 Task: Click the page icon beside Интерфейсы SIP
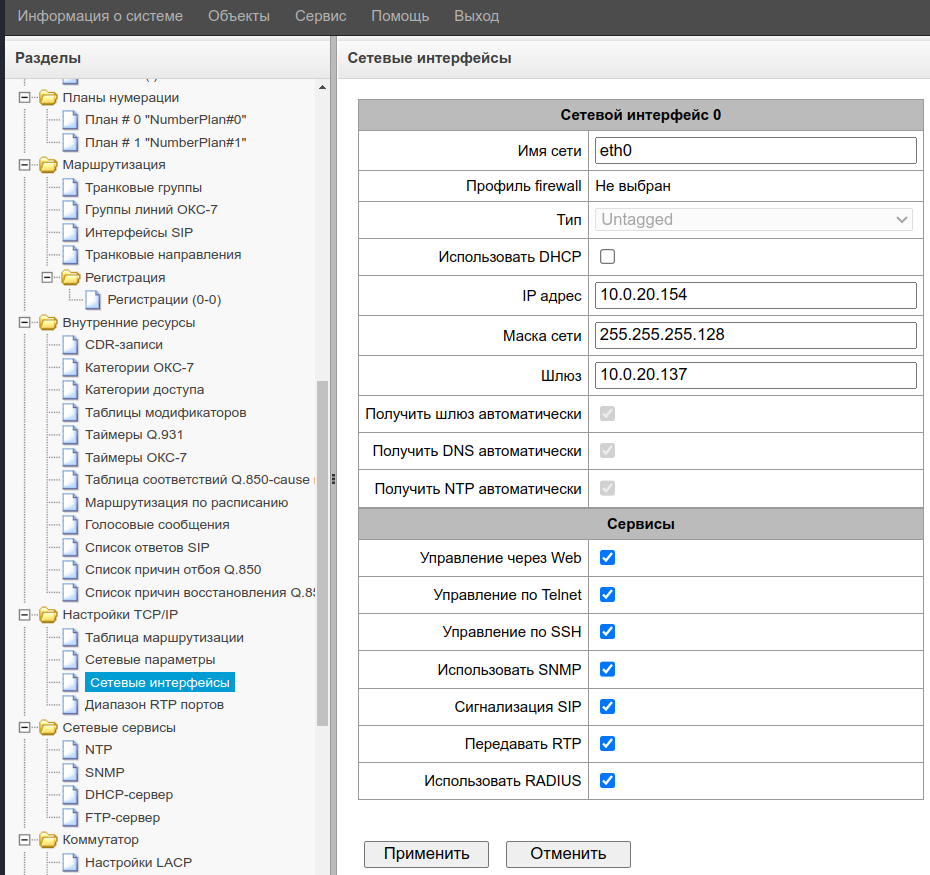click(x=69, y=232)
